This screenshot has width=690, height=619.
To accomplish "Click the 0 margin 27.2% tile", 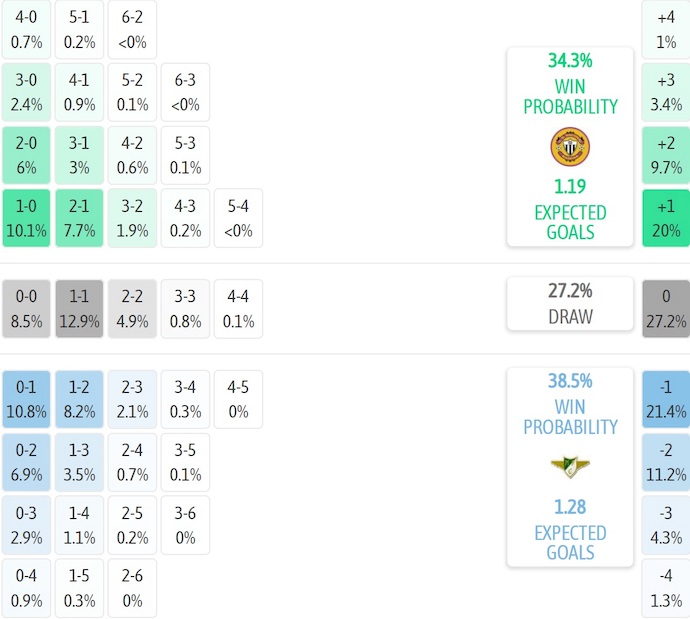I will (x=666, y=308).
